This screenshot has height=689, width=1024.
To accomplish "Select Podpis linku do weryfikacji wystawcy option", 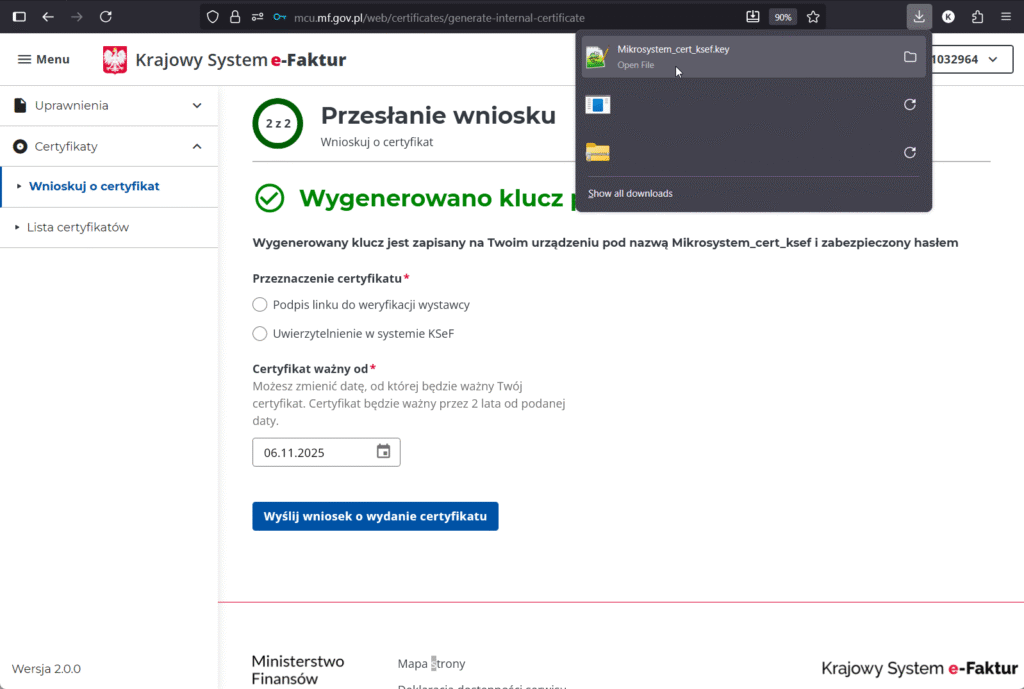I will (x=260, y=305).
